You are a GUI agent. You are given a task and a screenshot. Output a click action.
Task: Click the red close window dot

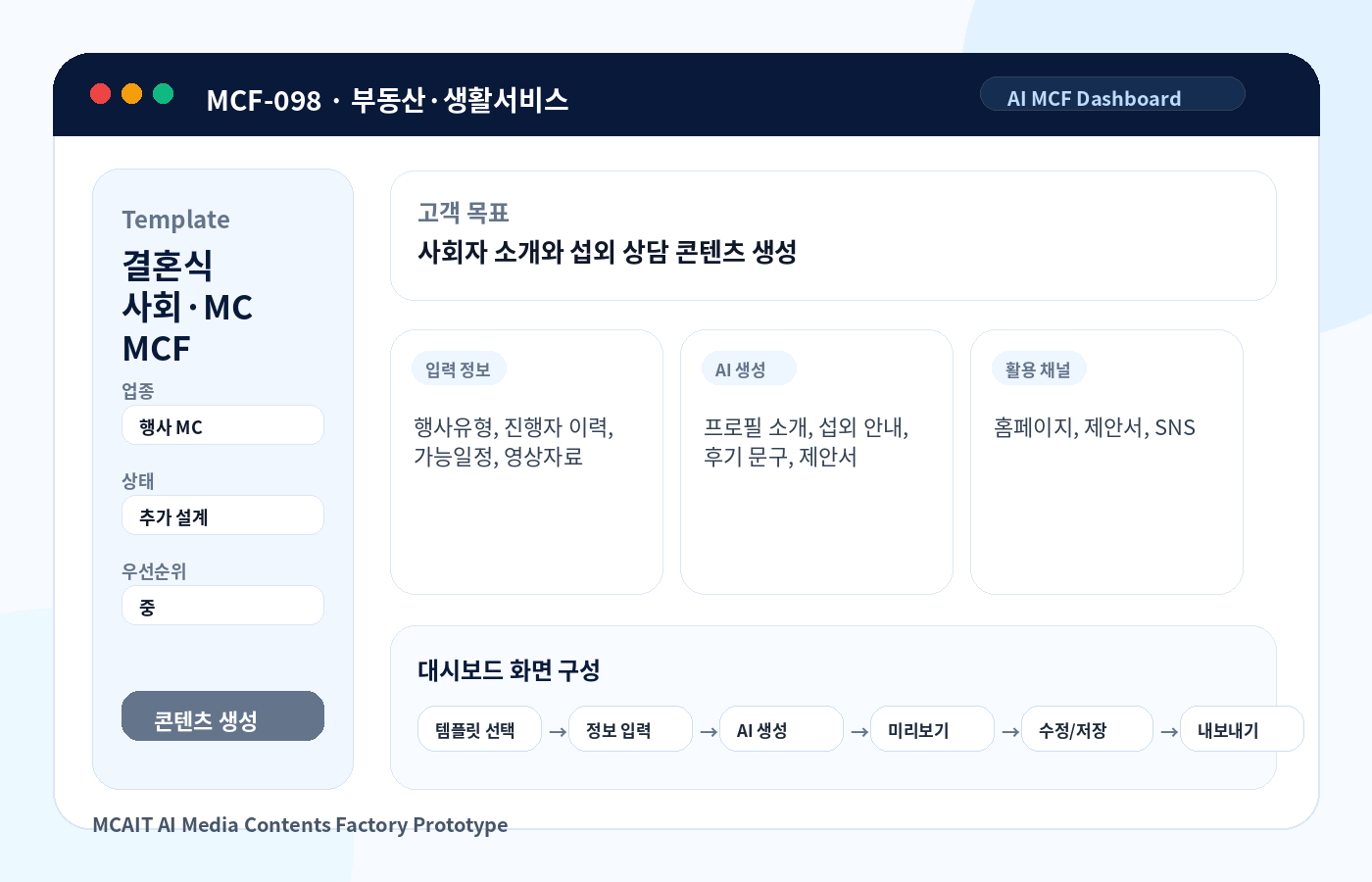100,93
